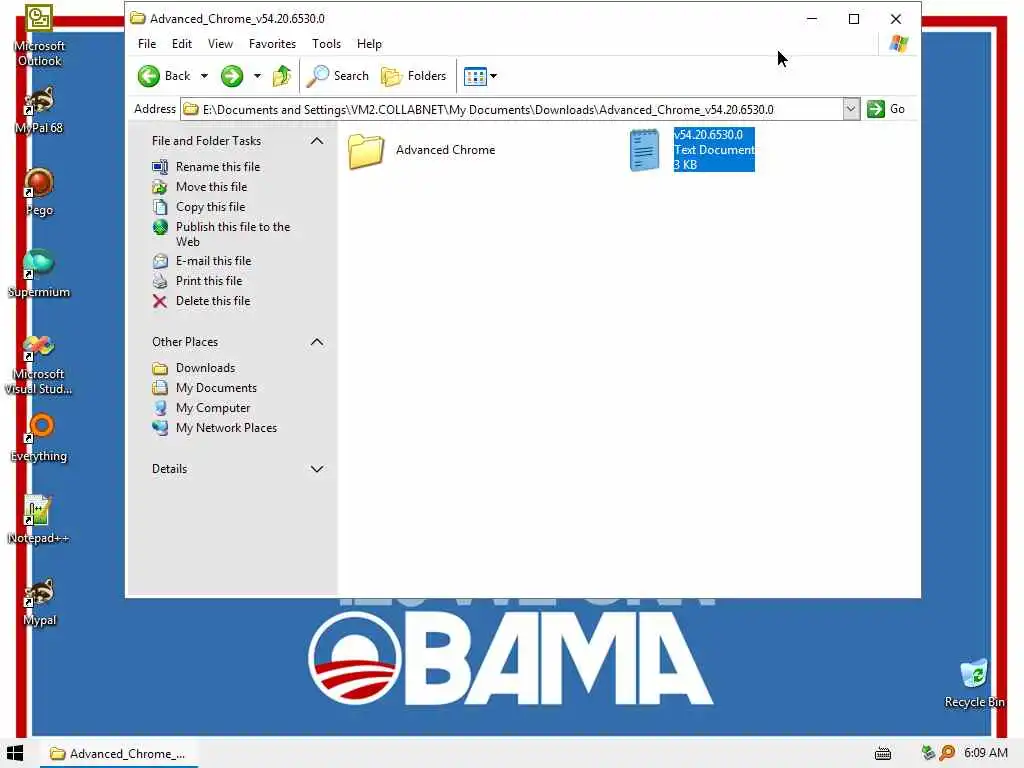Collapse the File and Folder Tasks section
Image resolution: width=1024 pixels, height=768 pixels.
pos(317,141)
